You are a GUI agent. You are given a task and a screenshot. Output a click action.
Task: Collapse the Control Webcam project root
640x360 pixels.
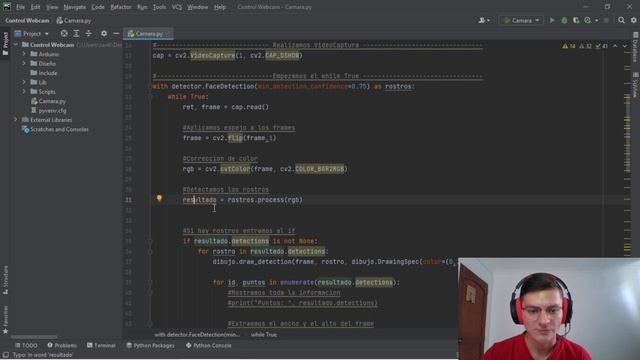(x=16, y=44)
